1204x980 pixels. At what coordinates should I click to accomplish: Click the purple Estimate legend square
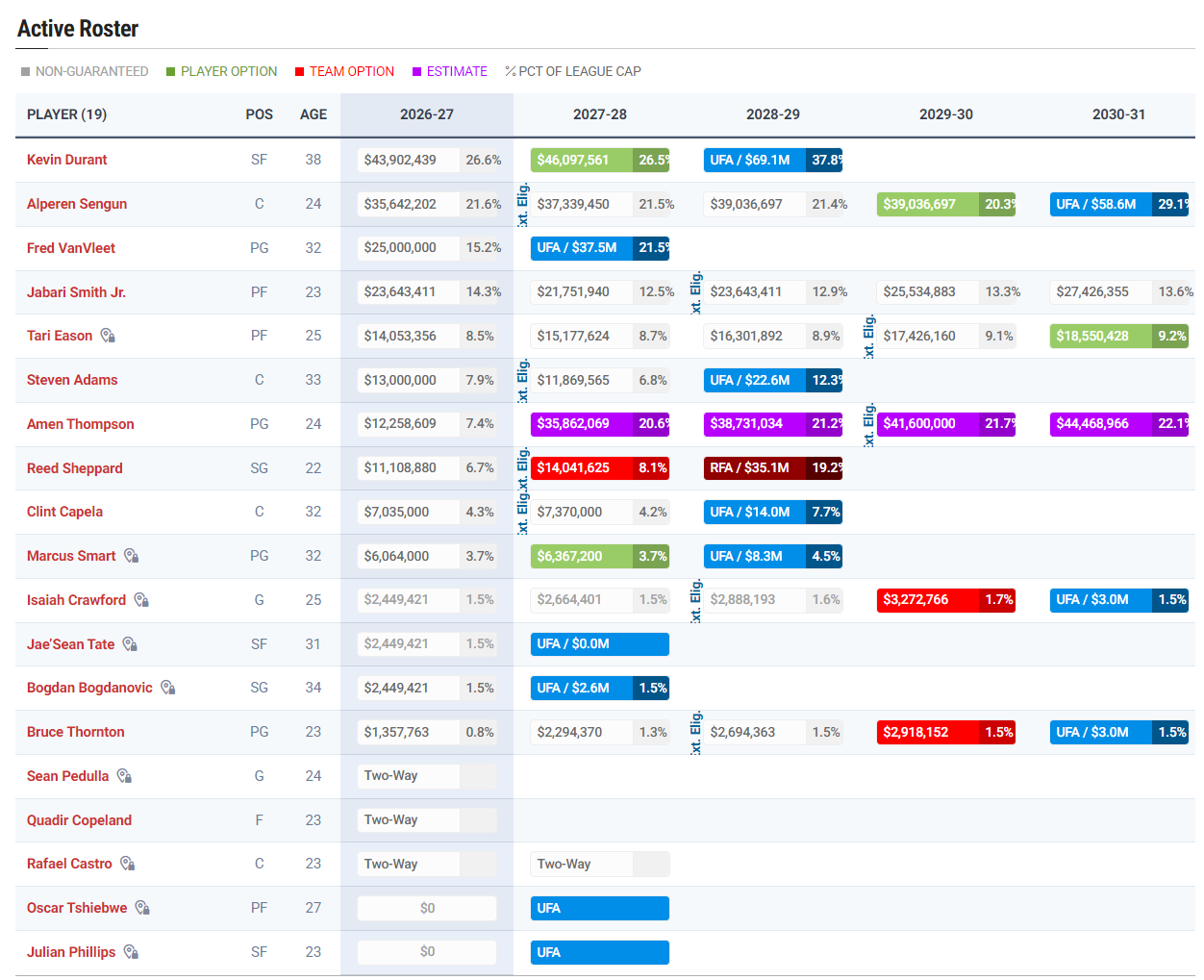pos(417,72)
